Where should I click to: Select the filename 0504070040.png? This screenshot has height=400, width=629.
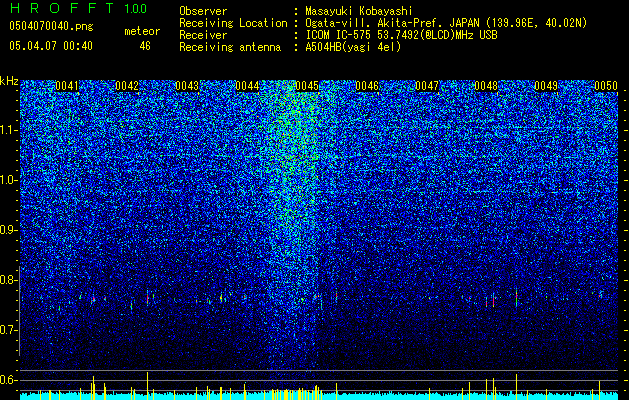pos(51,26)
